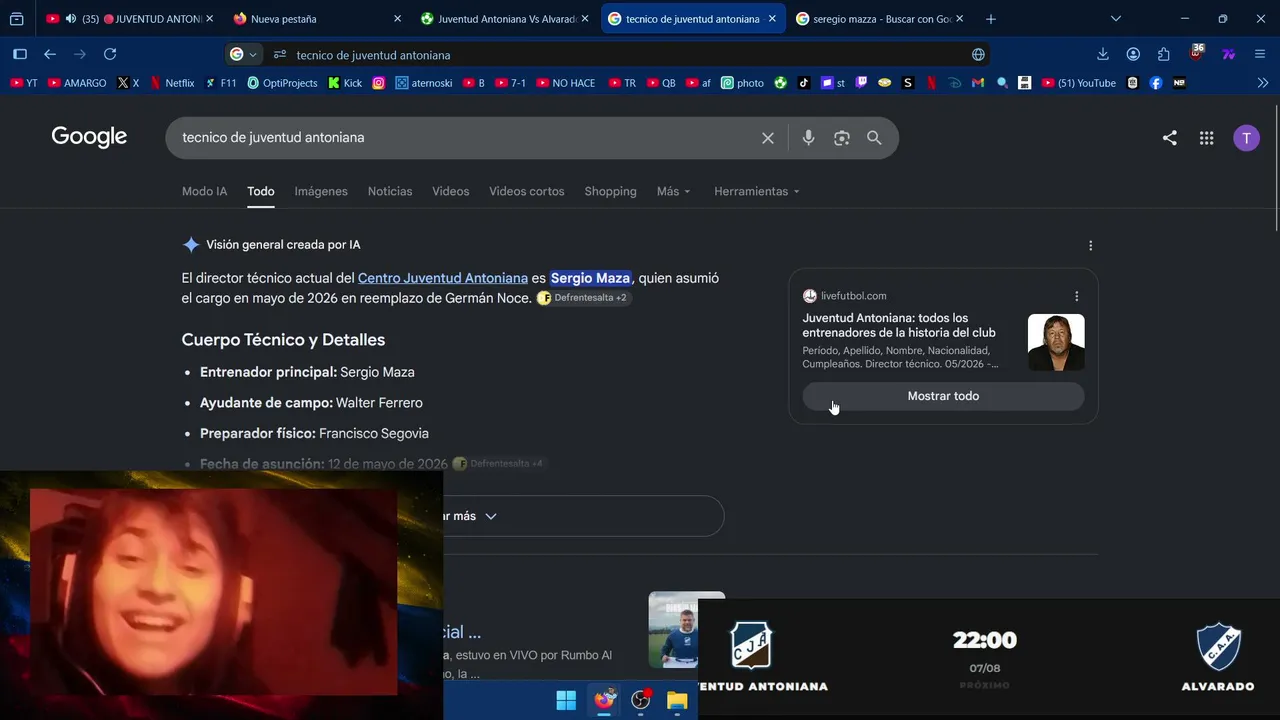Open the Firefox account menu

pos(1133,55)
